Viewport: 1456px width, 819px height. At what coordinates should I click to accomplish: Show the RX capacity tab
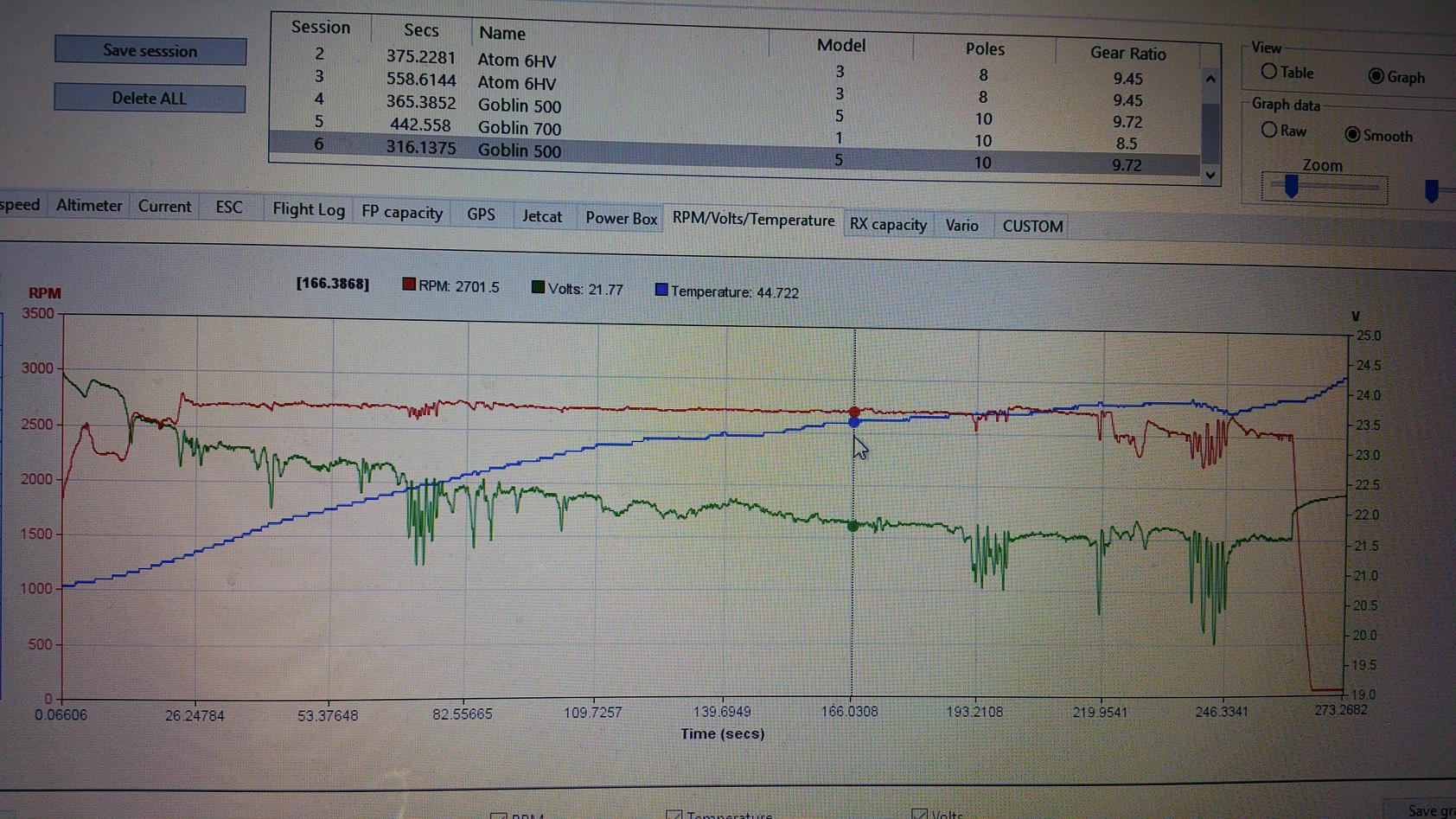click(887, 224)
